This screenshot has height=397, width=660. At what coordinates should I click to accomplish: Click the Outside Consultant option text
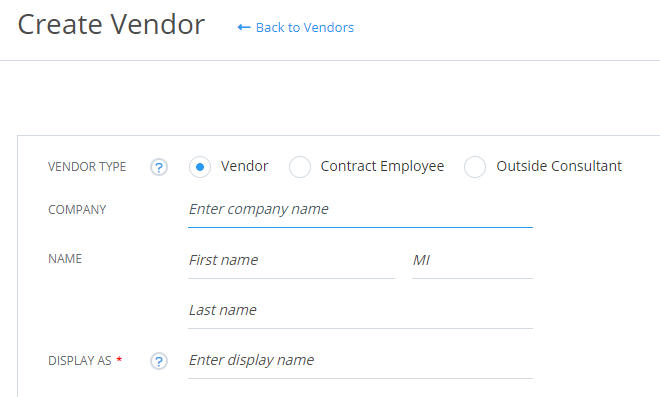(x=559, y=166)
